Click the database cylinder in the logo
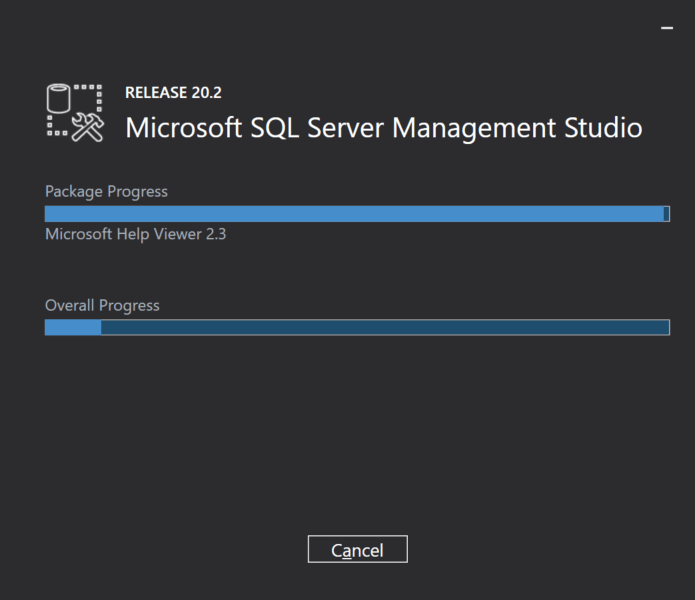The height and width of the screenshot is (600, 695). pyautogui.click(x=60, y=100)
